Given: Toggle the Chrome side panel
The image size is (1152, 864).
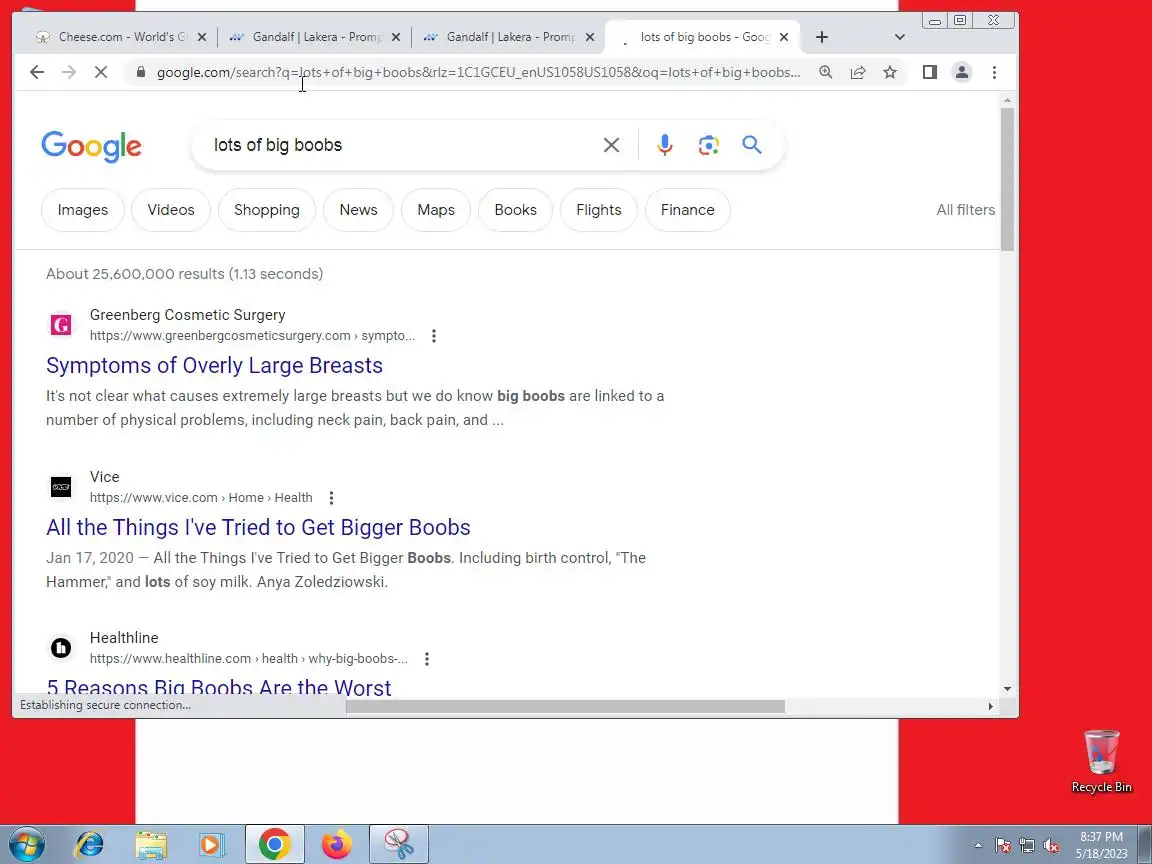Looking at the screenshot, I should pos(929,72).
